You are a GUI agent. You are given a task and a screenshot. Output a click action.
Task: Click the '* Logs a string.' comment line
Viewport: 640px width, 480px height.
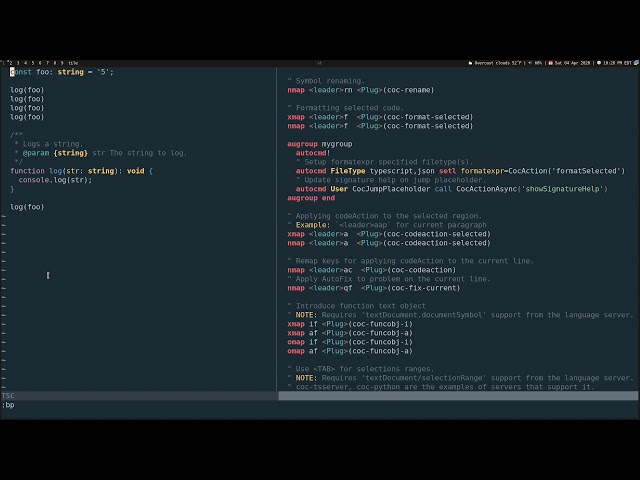point(49,144)
